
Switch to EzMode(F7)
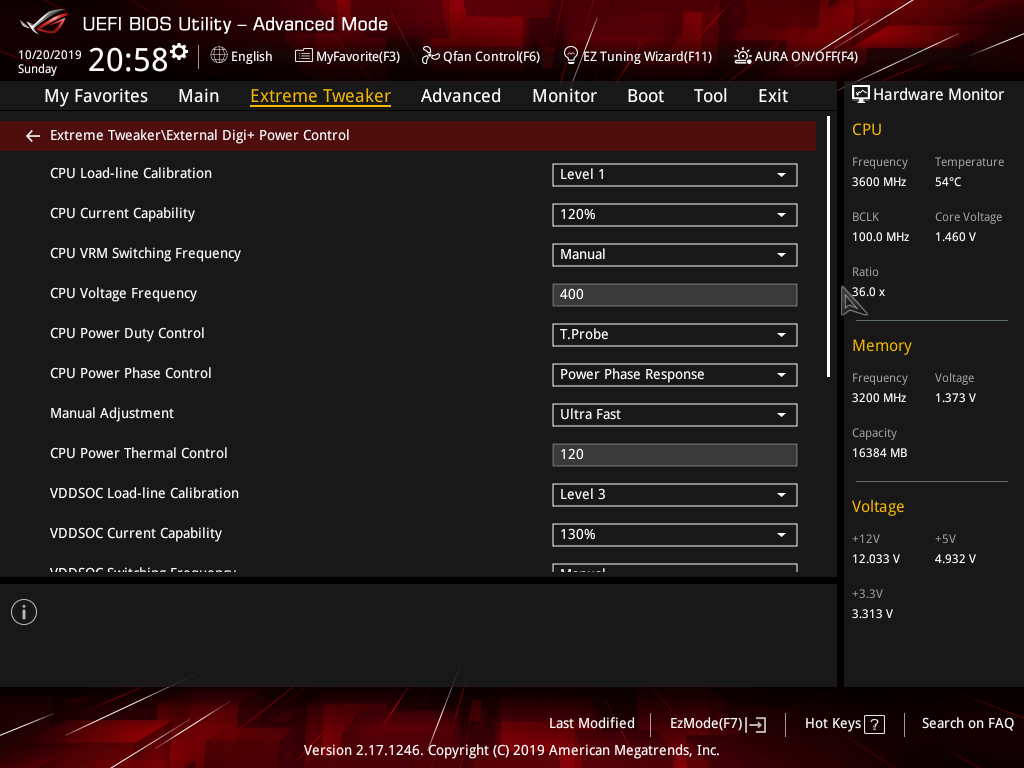coord(718,724)
